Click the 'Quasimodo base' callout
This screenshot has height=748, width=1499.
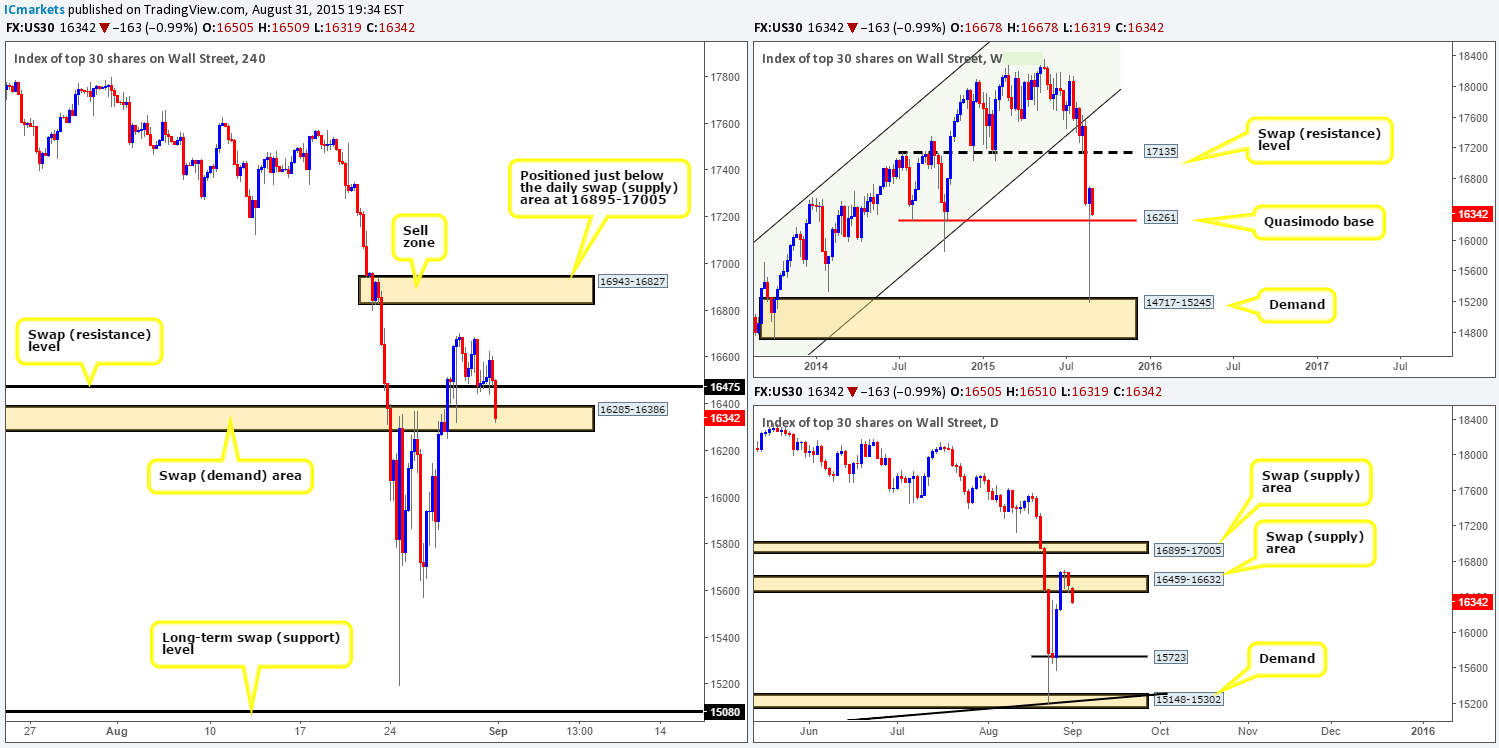coord(1319,223)
